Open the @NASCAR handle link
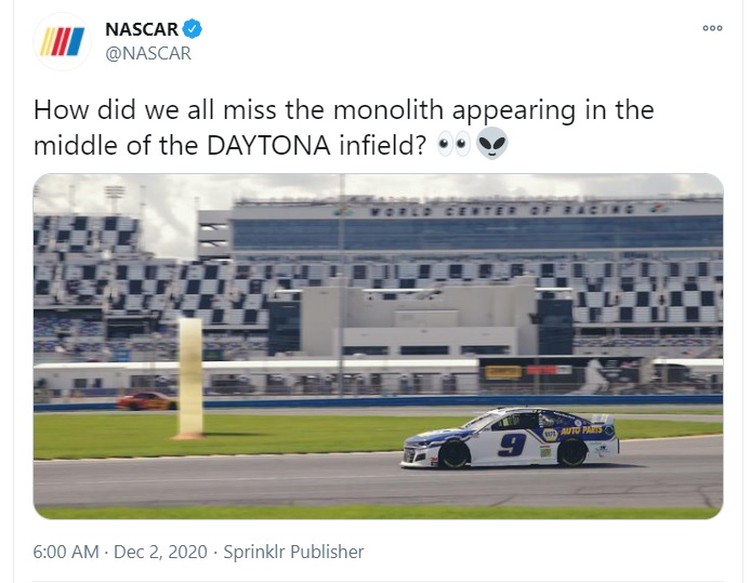 pyautogui.click(x=148, y=53)
